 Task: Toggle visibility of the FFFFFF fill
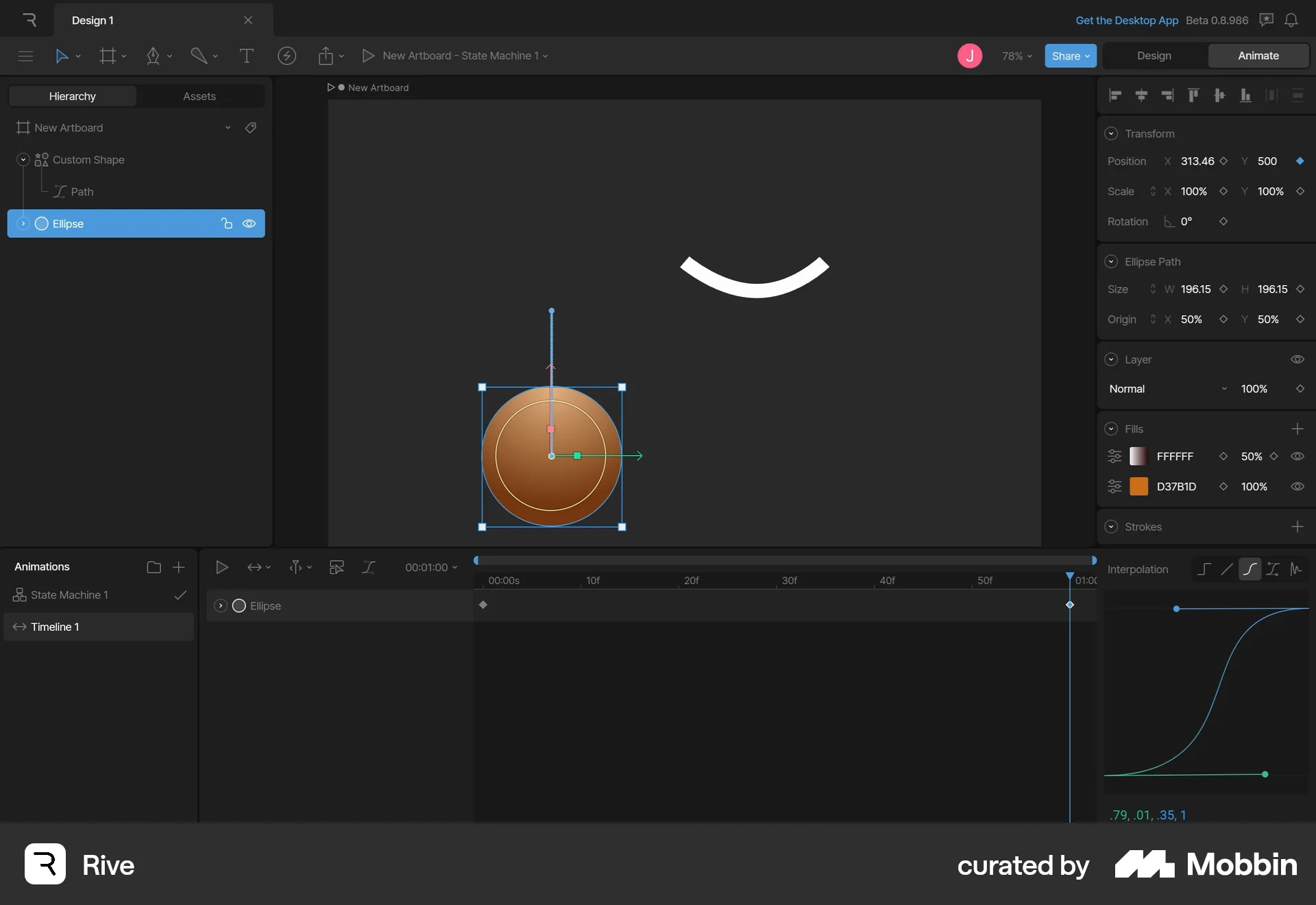click(1297, 457)
